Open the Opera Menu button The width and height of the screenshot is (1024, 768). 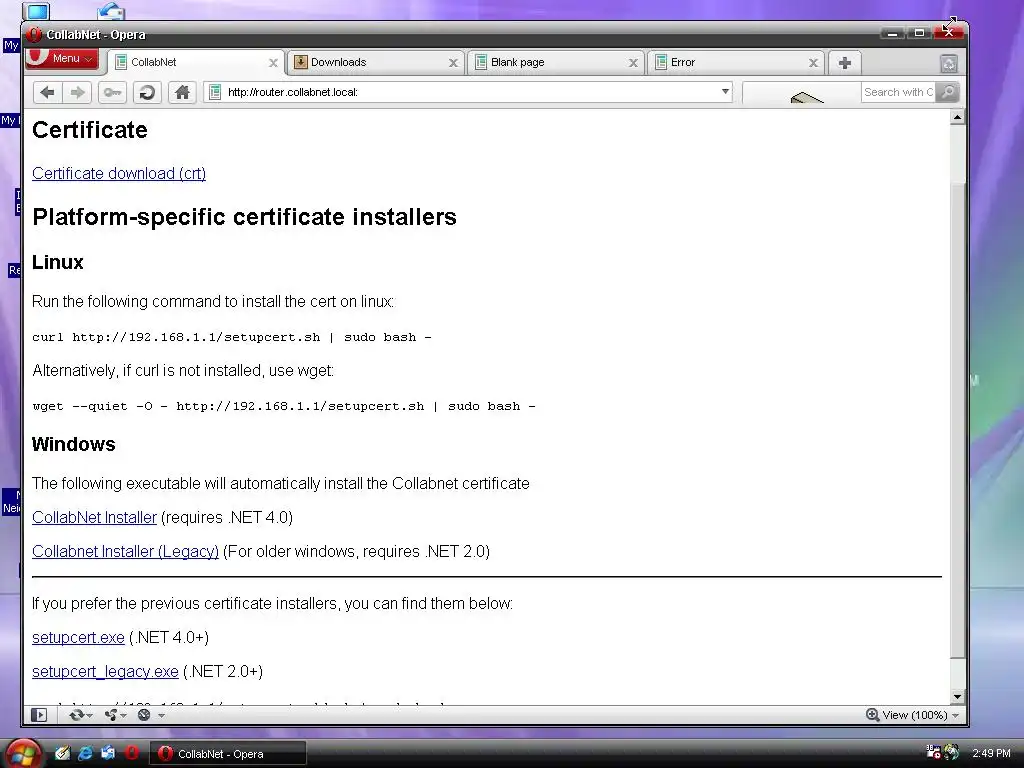(x=62, y=58)
